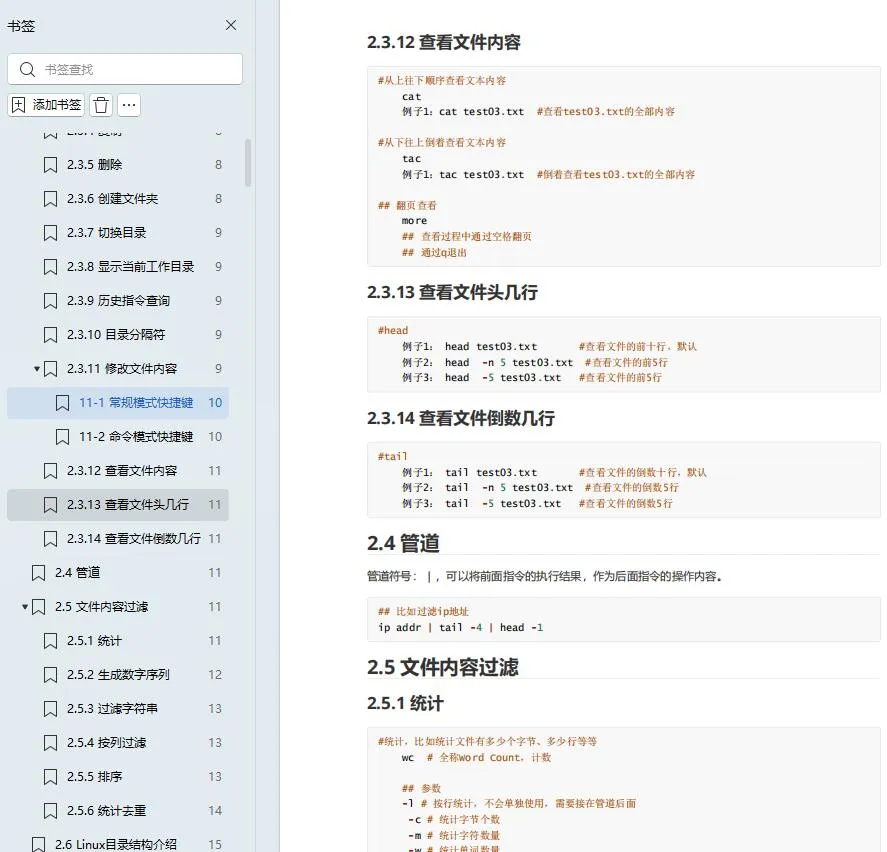Click bookmark icon beside 2.5.4 按列过滤

pos(50,743)
